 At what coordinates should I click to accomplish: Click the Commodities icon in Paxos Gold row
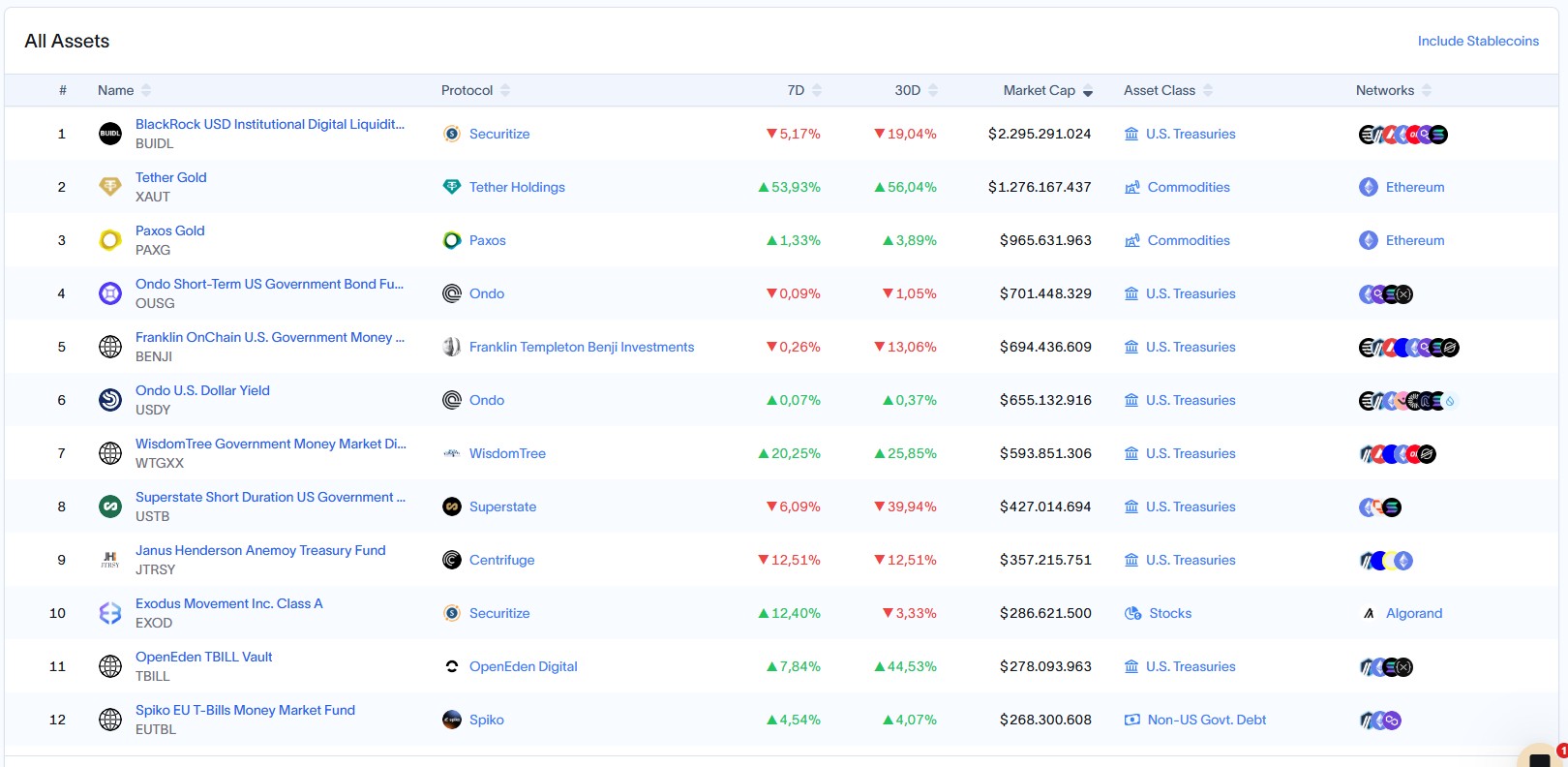click(x=1132, y=240)
